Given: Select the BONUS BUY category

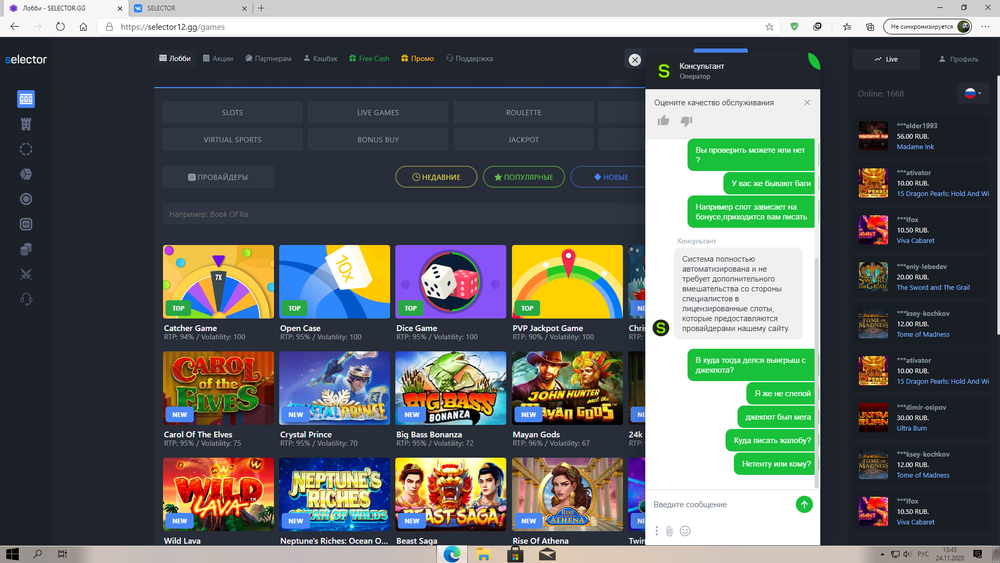Looking at the screenshot, I should point(378,140).
